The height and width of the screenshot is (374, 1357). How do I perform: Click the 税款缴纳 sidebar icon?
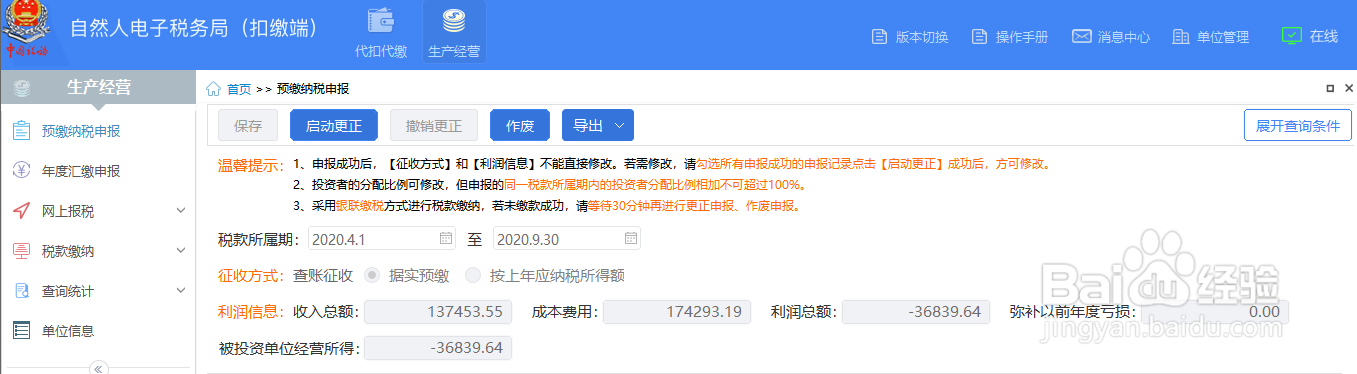(x=21, y=251)
